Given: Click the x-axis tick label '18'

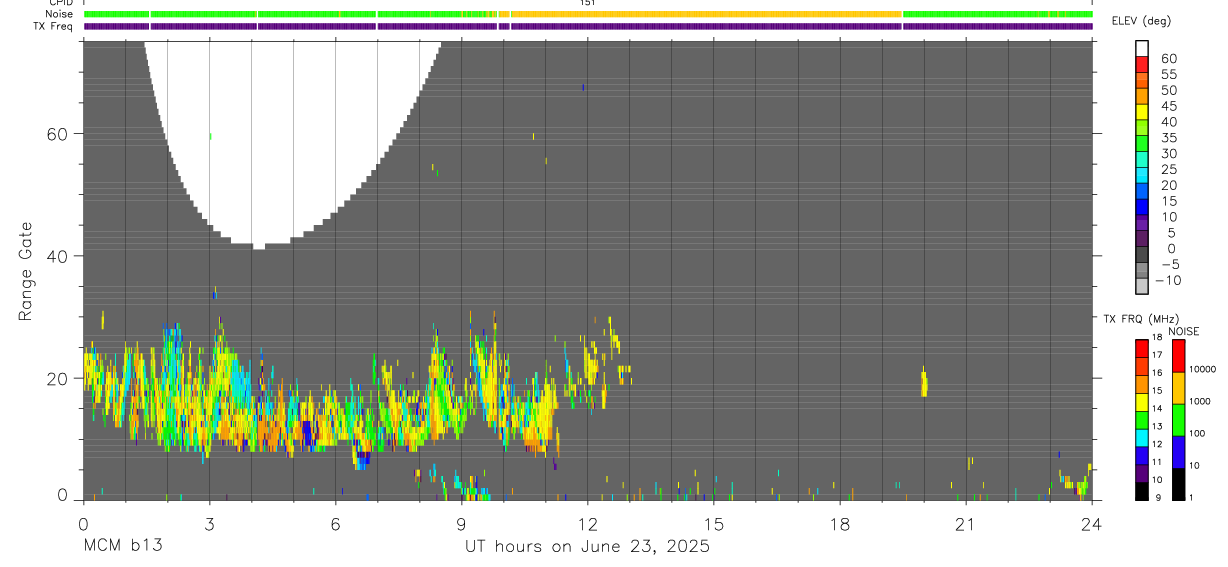Looking at the screenshot, I should 839,524.
